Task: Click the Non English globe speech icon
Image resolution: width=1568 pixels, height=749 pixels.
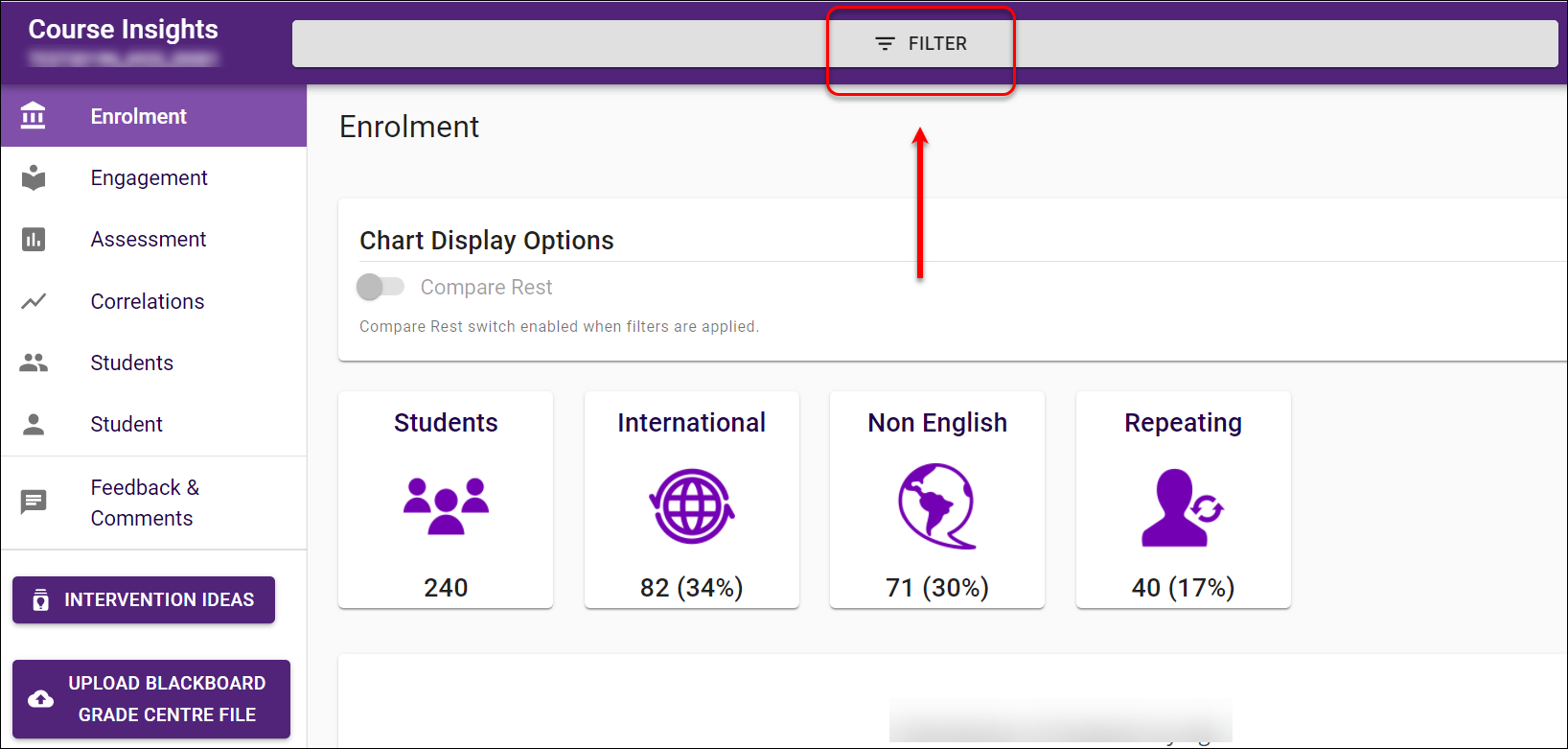Action: 936,505
